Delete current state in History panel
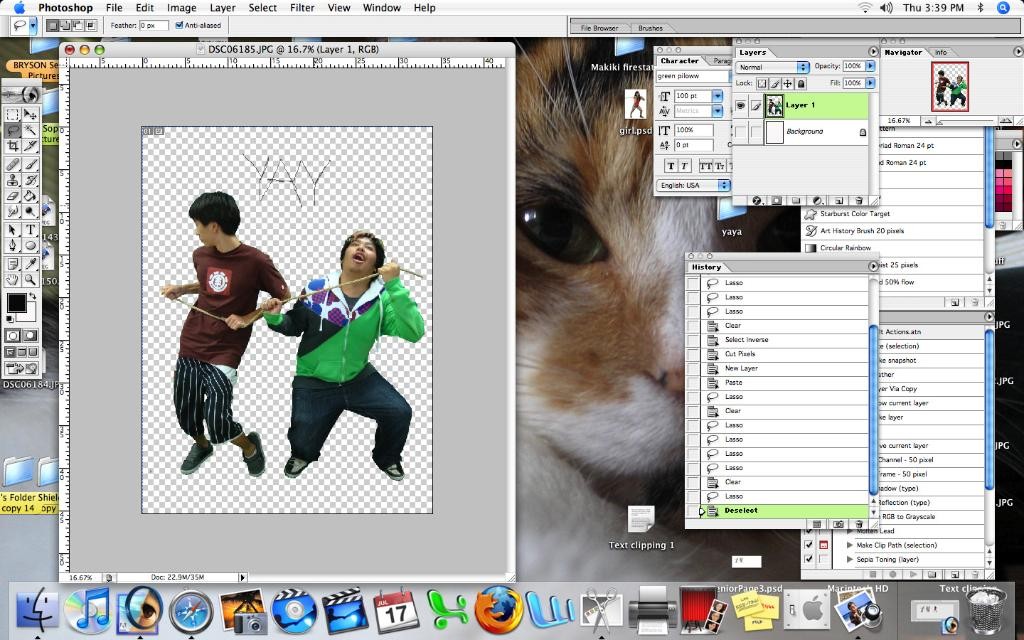Image resolution: width=1024 pixels, height=640 pixels. tap(858, 524)
